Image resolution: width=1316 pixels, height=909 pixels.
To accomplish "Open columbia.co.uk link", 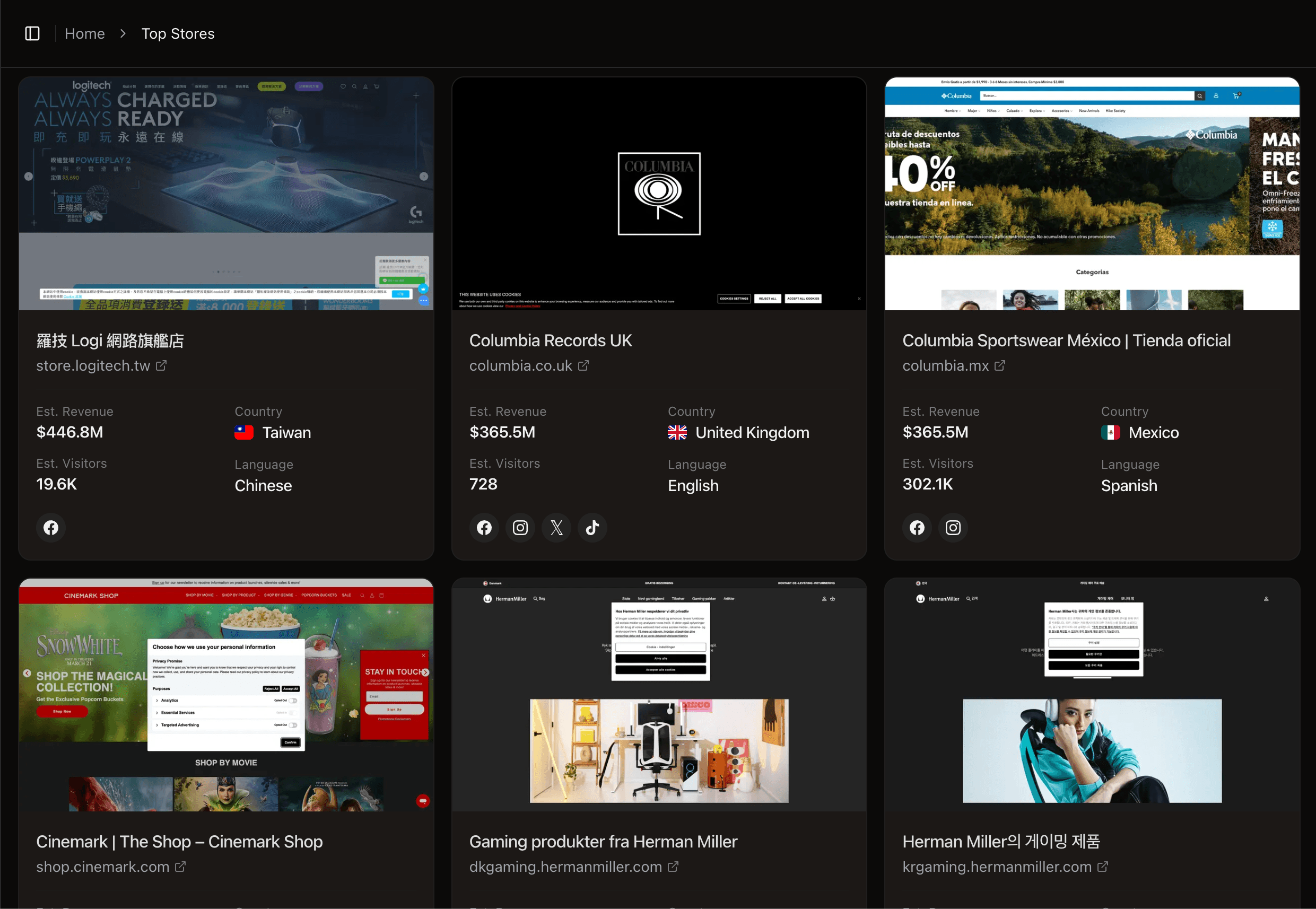I will (x=520, y=365).
